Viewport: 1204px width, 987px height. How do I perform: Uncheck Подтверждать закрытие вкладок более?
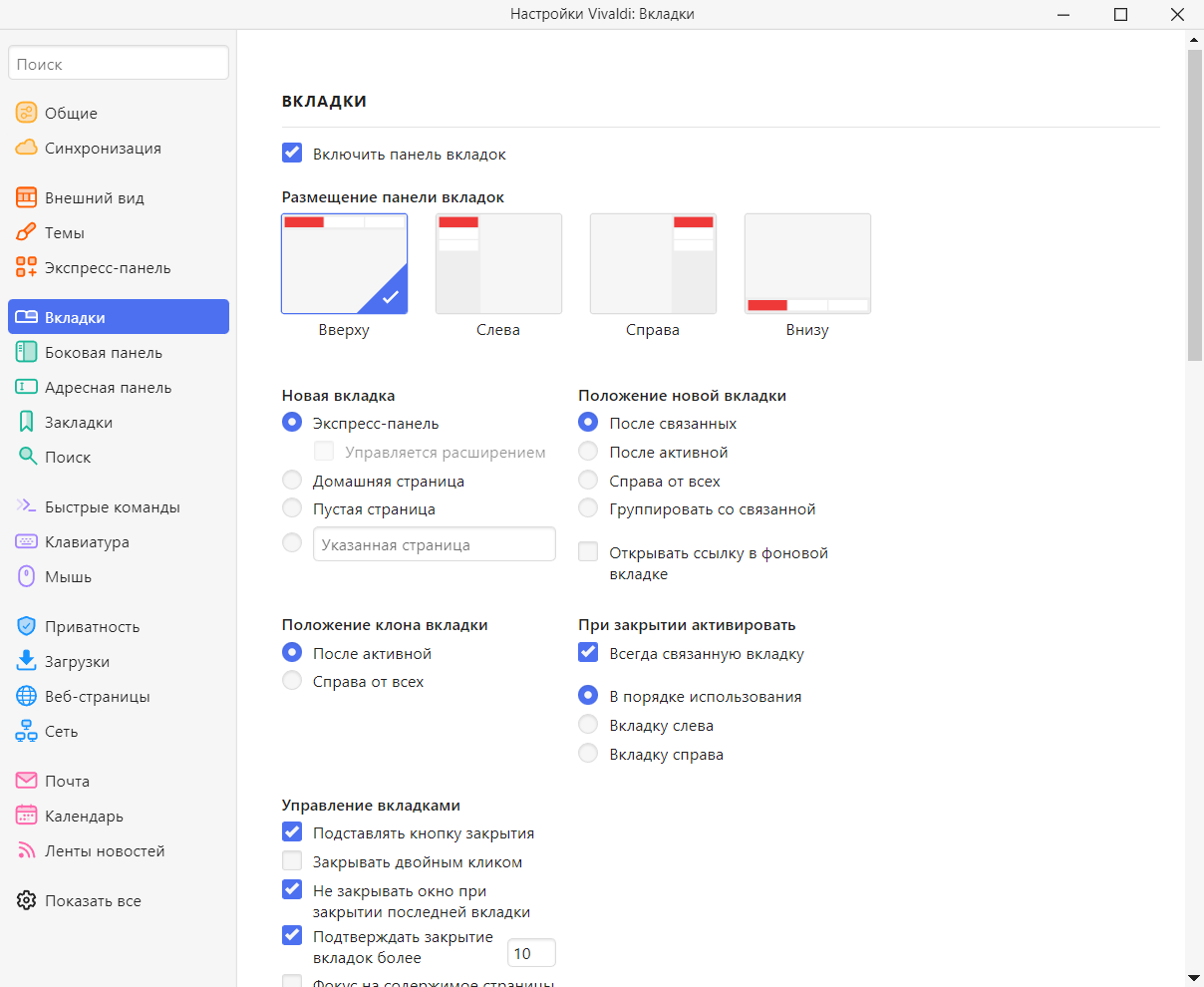click(292, 936)
